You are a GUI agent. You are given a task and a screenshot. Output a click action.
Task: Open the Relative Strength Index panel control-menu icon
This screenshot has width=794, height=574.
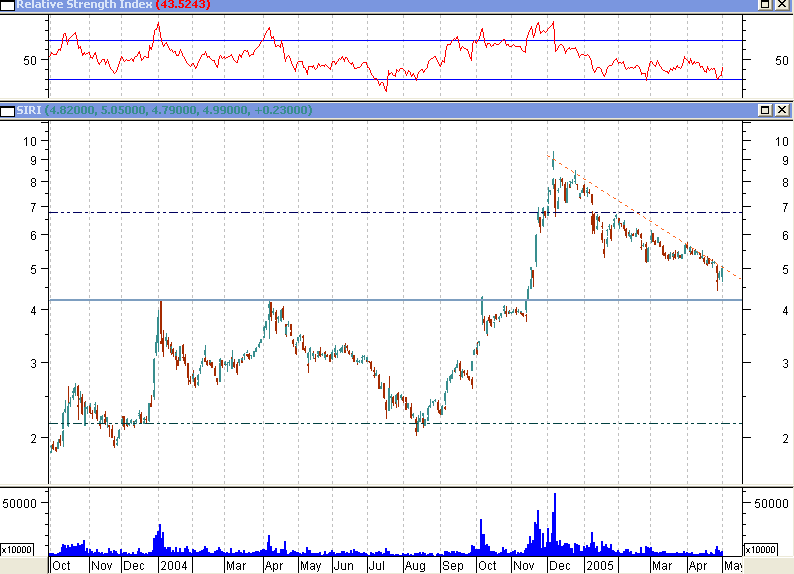click(8, 5)
